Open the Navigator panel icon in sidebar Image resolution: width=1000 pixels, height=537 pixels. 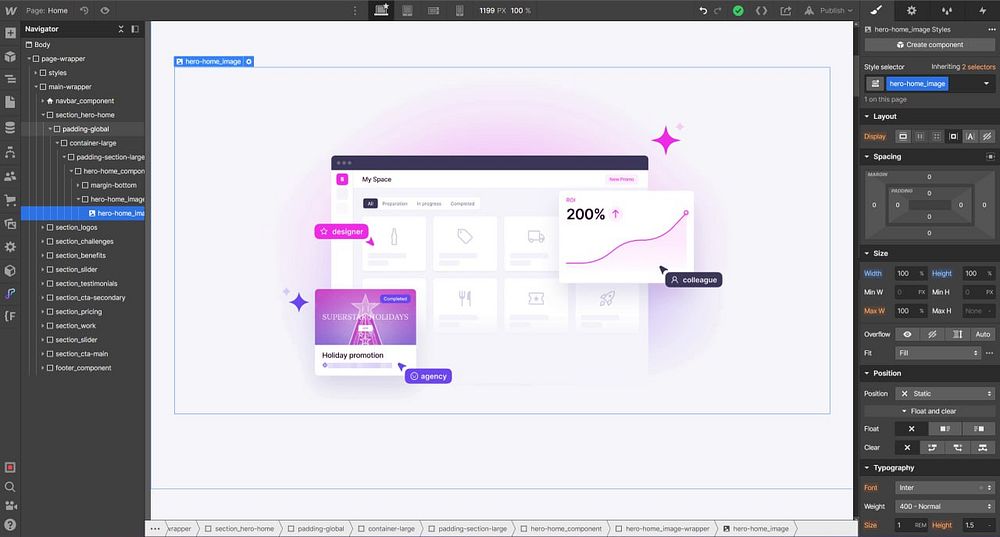tap(10, 79)
